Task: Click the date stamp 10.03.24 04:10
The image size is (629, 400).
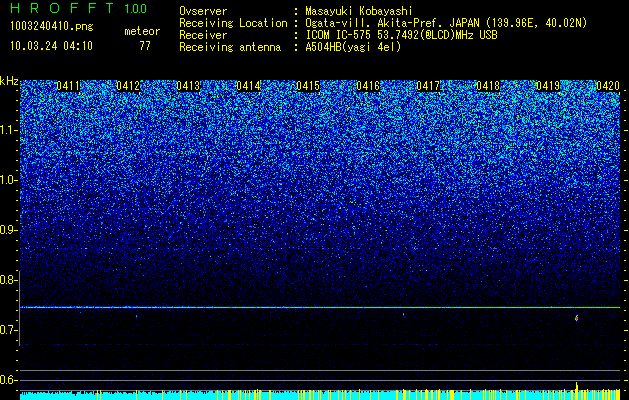Action: point(51,46)
